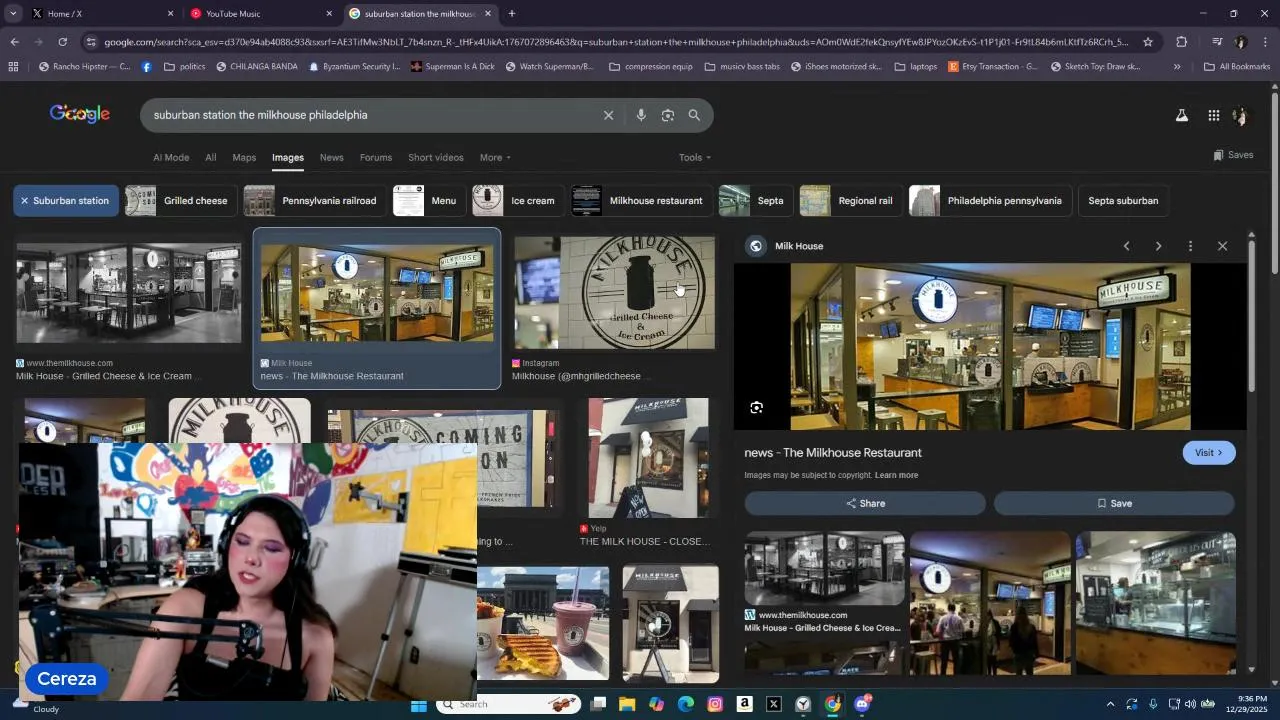This screenshot has height=720, width=1280.
Task: Reload the current page
Action: (63, 42)
